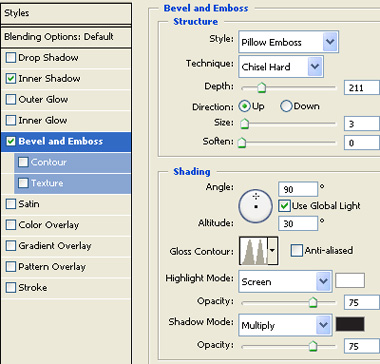Tick the Texture checkbox
The image size is (380, 364).
(x=23, y=183)
